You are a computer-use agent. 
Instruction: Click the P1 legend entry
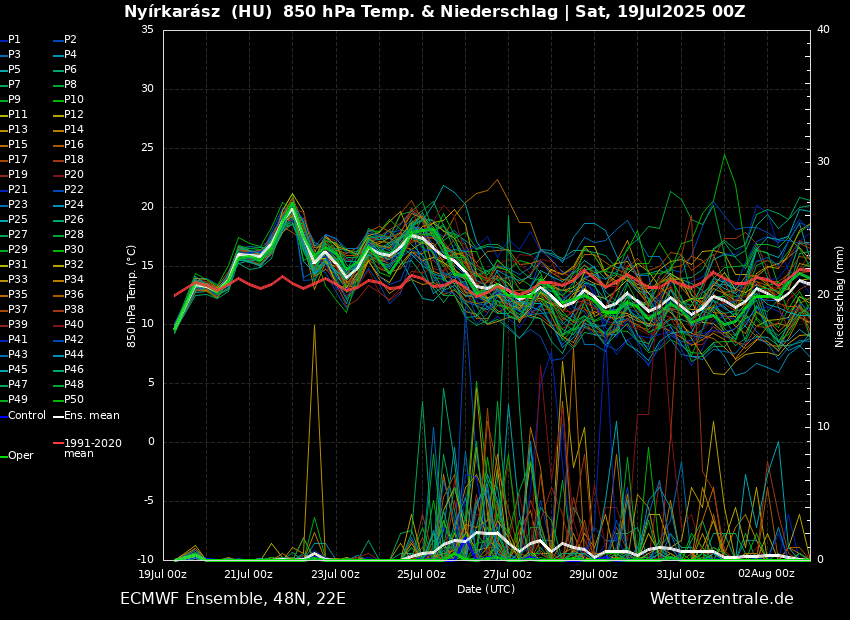pos(14,40)
